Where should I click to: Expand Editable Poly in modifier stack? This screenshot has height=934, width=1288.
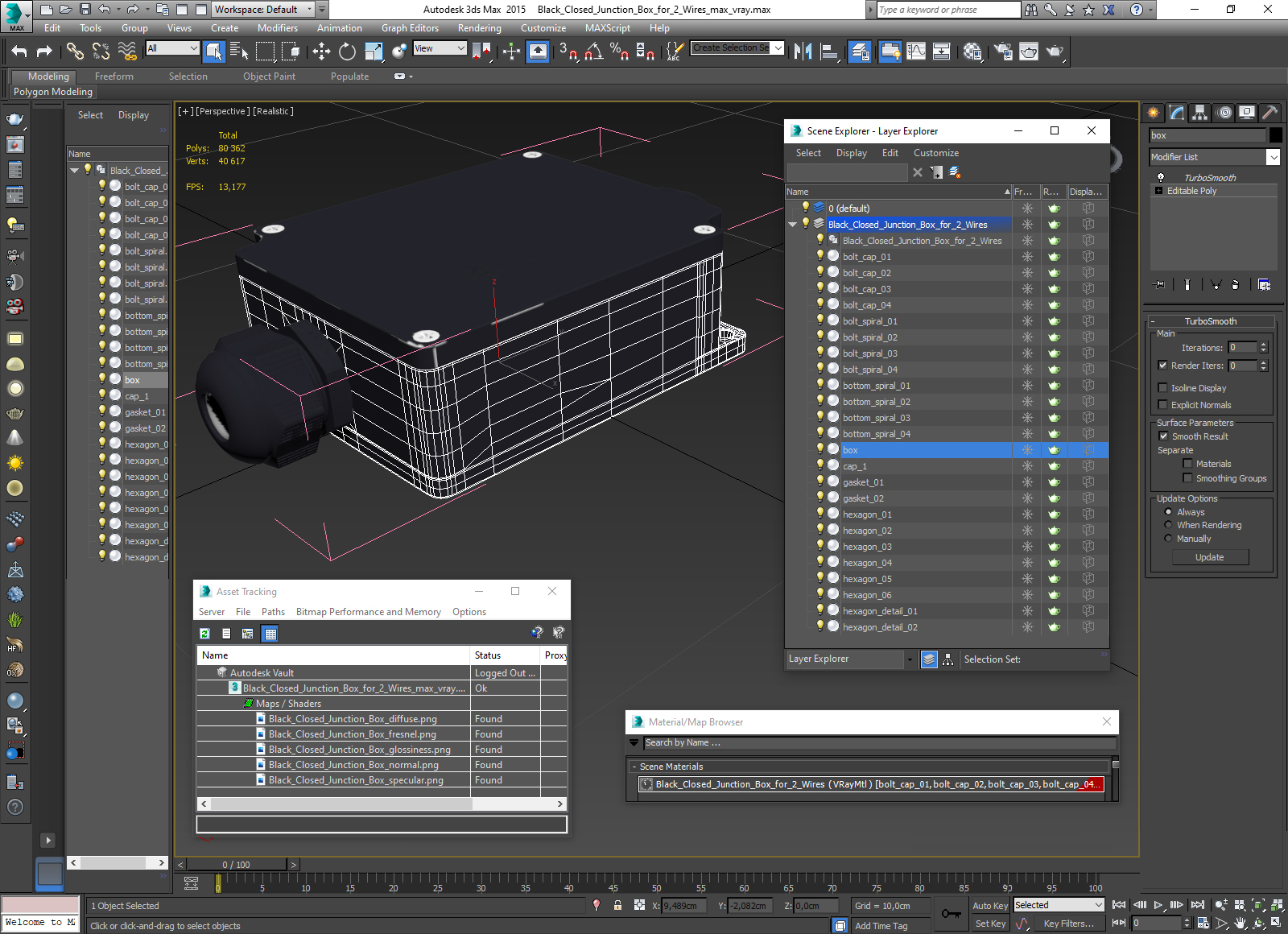[x=1159, y=191]
